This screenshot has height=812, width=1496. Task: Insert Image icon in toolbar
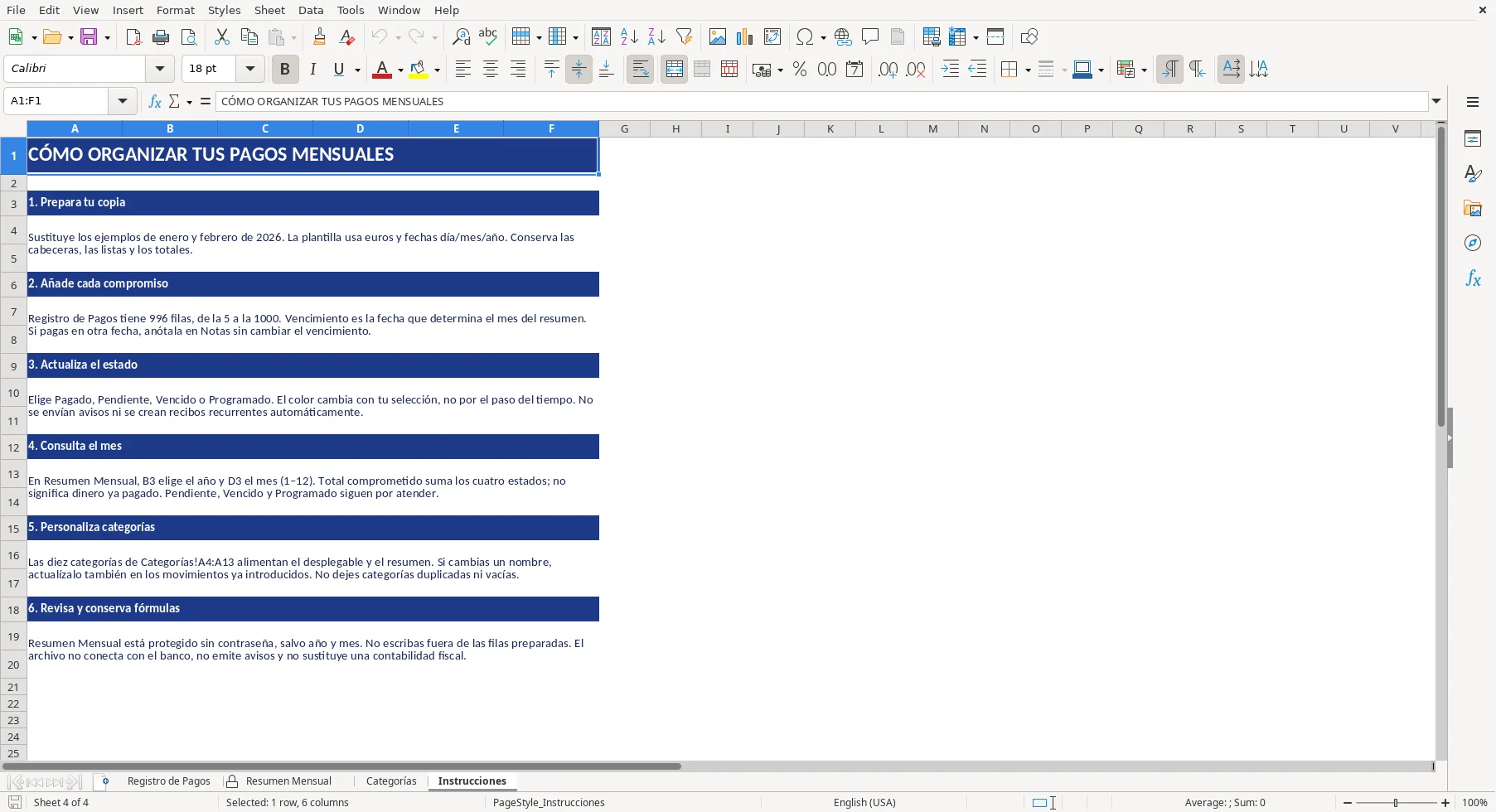pos(718,36)
